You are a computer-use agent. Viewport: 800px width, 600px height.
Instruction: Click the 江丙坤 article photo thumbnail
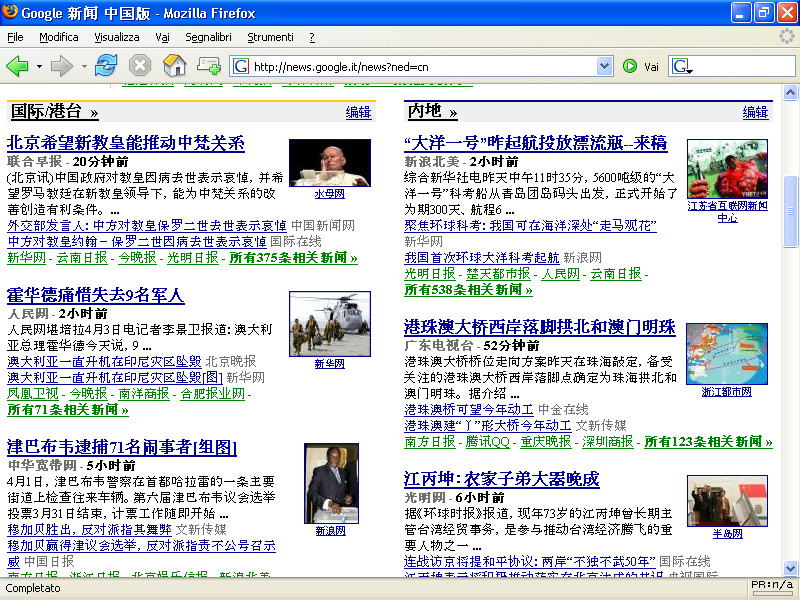pos(727,501)
